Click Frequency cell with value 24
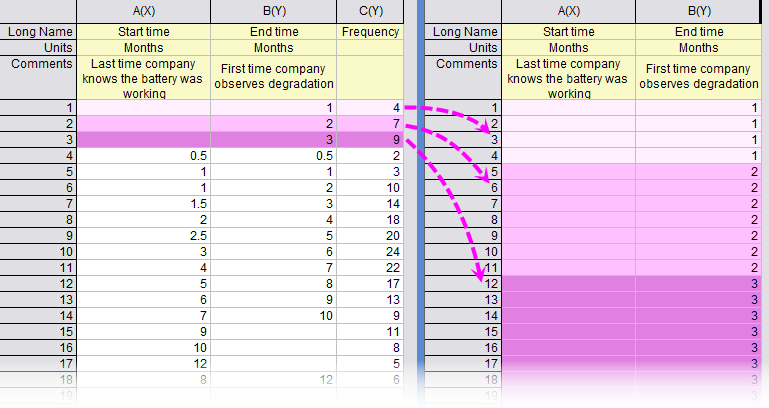Screen dimensions: 769x408 [370, 252]
